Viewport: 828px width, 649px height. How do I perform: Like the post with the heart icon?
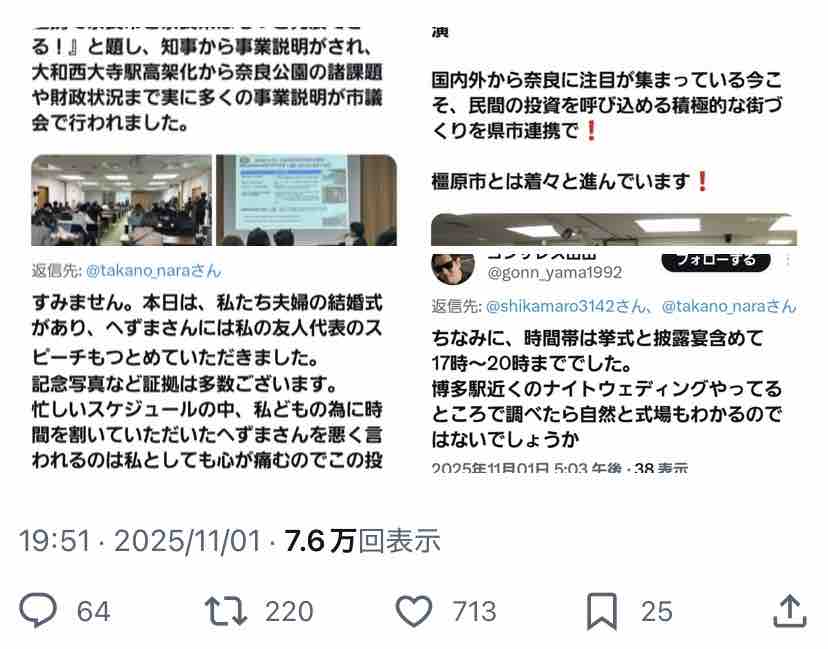coord(414,611)
